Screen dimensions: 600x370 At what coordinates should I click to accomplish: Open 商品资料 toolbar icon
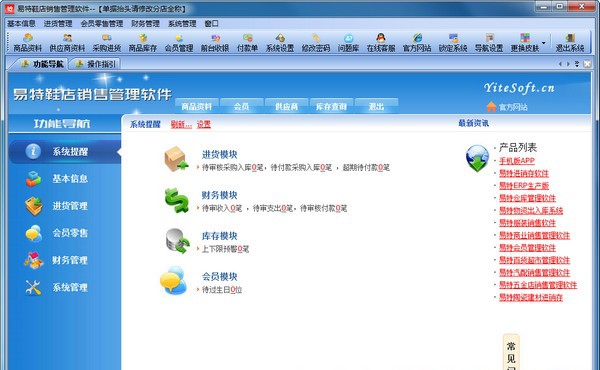pyautogui.click(x=28, y=42)
